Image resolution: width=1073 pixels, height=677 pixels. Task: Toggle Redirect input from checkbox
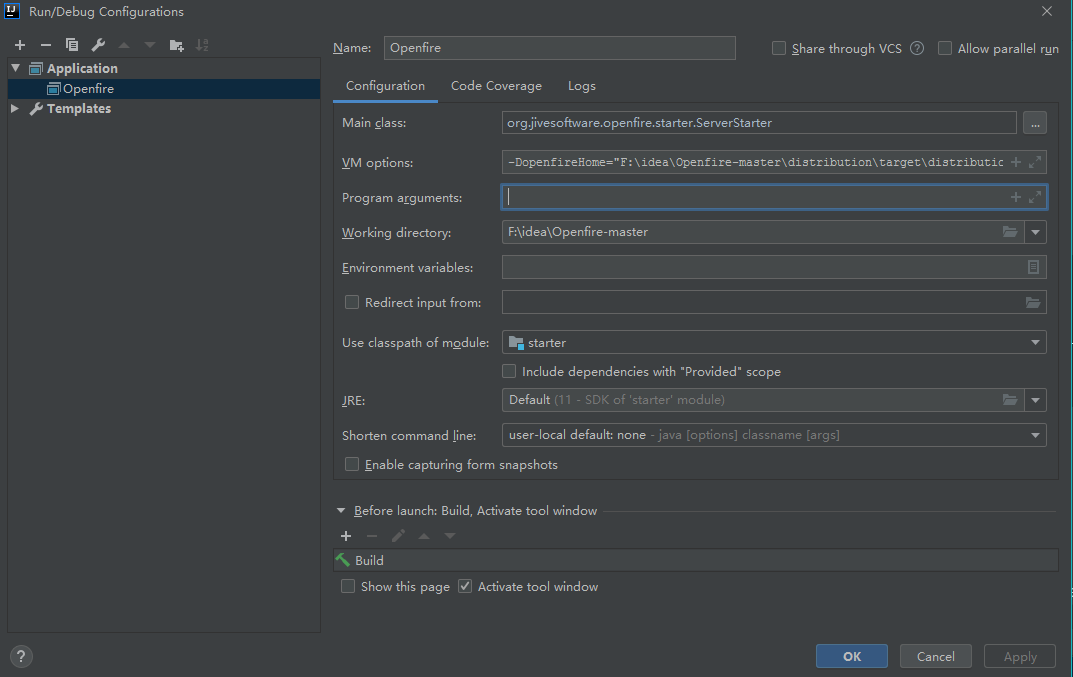click(352, 303)
